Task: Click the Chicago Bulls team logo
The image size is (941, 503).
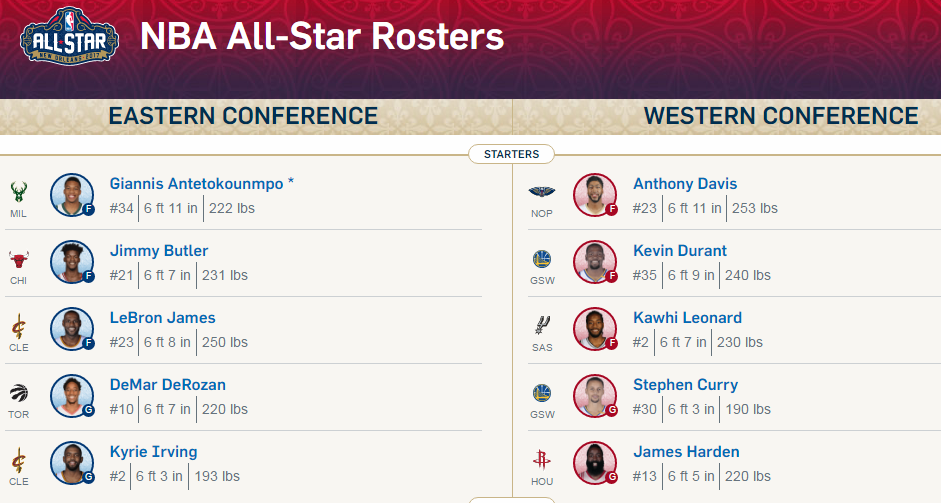Action: (x=19, y=260)
